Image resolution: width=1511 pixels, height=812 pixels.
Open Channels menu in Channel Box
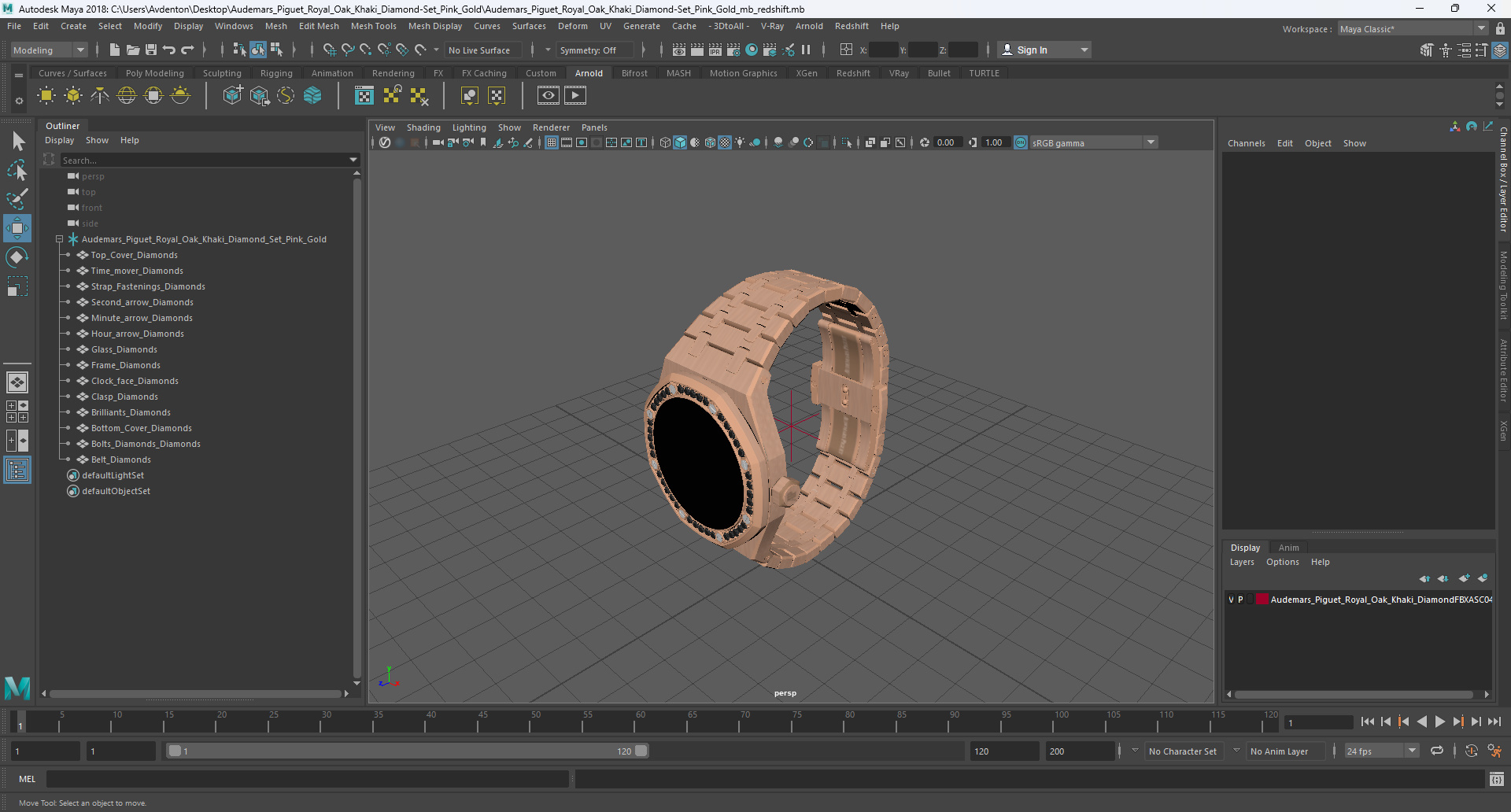point(1247,143)
